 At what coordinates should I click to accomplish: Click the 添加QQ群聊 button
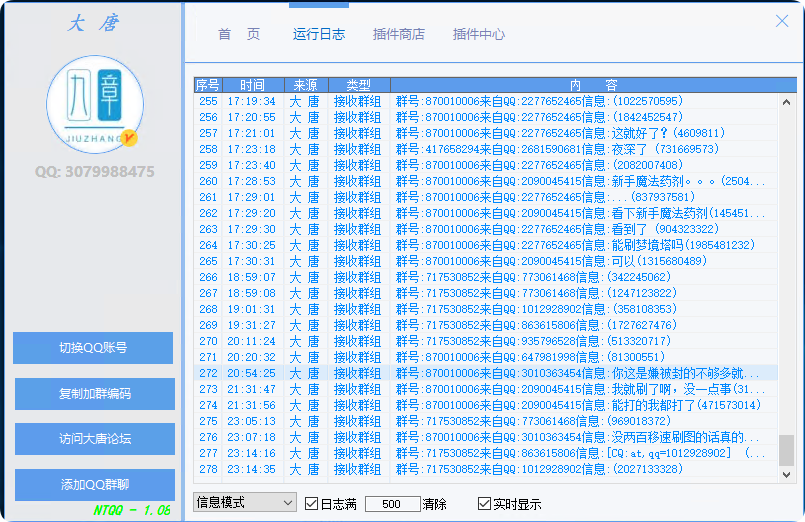(94, 485)
